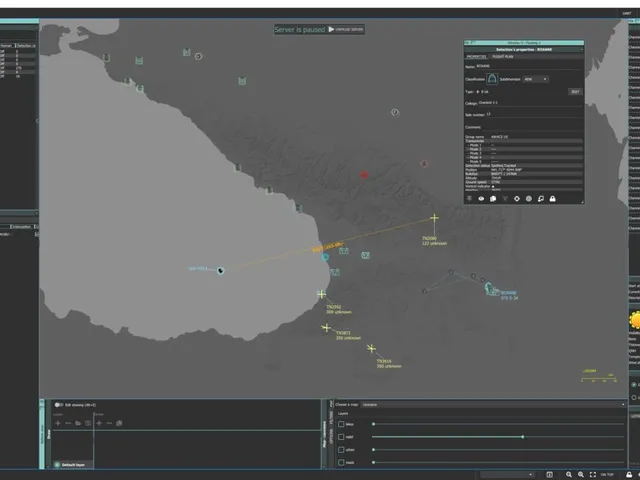Click the padlock icon in properties toolbar
The width and height of the screenshot is (640, 480).
coord(552,199)
